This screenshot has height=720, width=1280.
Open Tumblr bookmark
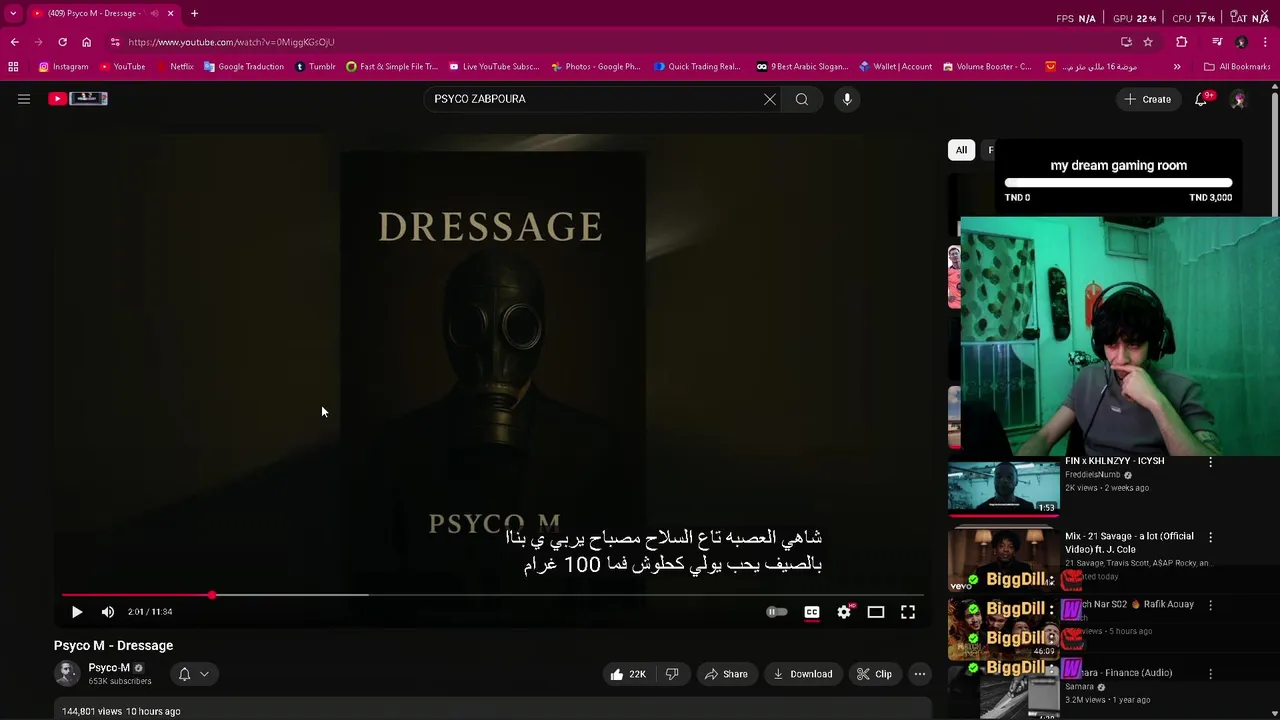tap(315, 67)
